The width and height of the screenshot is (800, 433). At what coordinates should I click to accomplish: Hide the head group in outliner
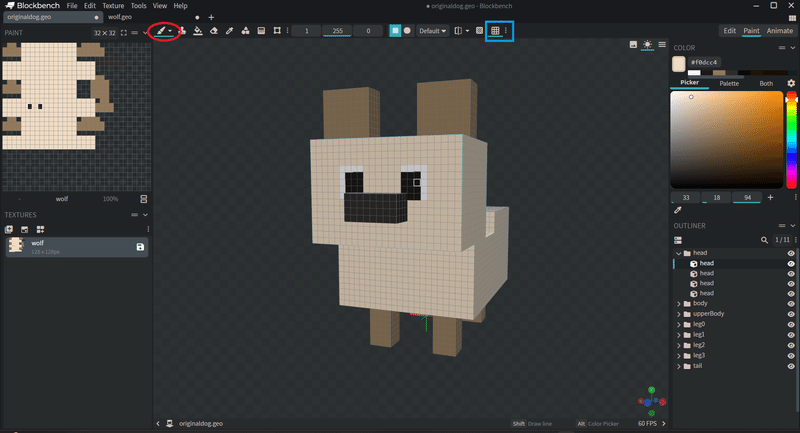pyautogui.click(x=791, y=253)
